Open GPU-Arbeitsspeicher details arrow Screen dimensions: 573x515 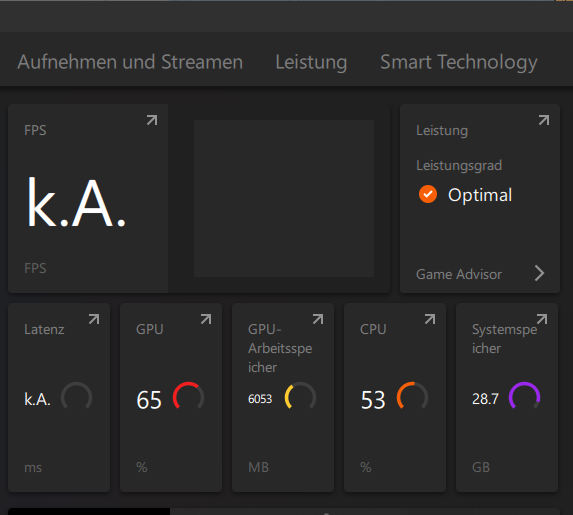click(x=318, y=319)
